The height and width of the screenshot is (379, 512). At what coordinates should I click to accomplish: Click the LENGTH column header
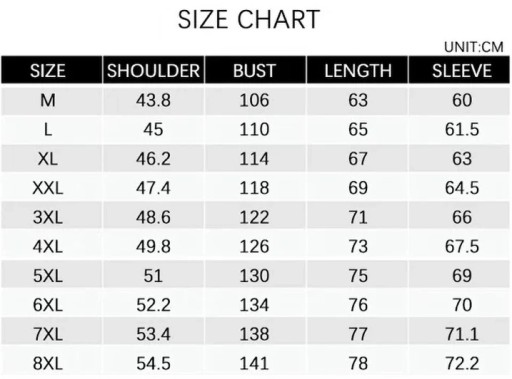coord(358,71)
